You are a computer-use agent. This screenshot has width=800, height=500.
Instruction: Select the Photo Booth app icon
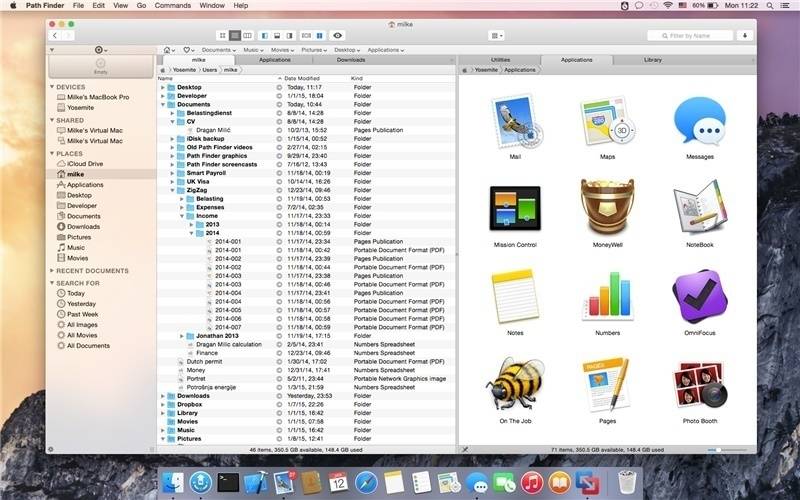(x=699, y=391)
